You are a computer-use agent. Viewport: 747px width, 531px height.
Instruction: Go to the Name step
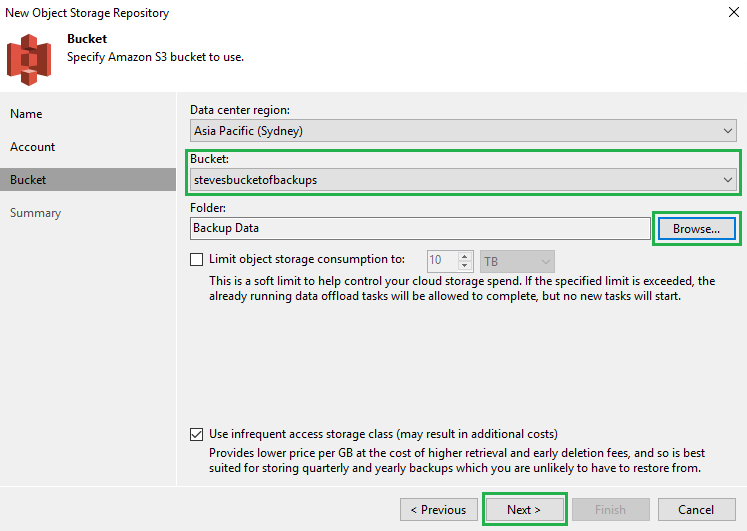pyautogui.click(x=27, y=114)
